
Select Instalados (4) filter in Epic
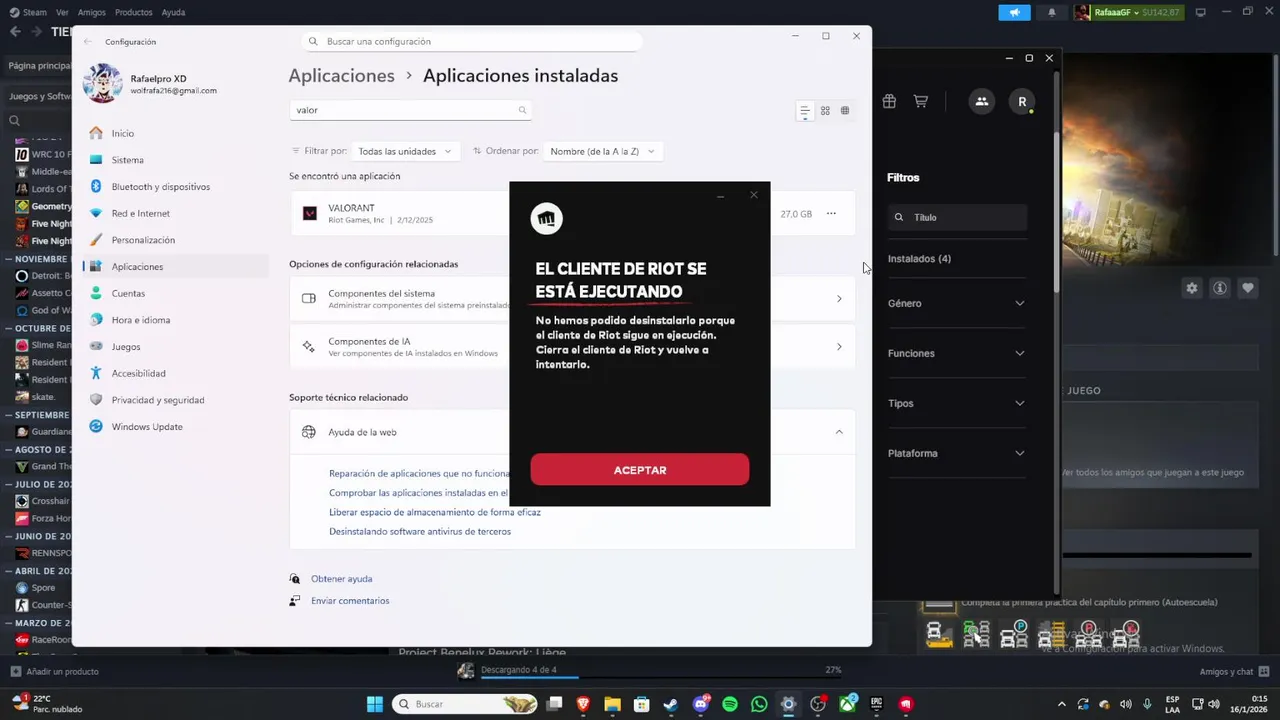click(x=919, y=259)
